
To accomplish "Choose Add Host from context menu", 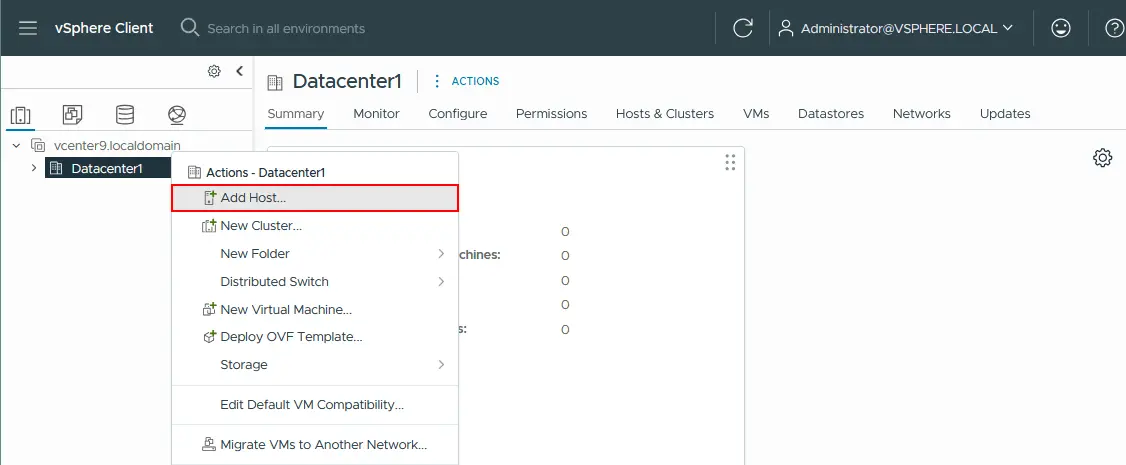I will pyautogui.click(x=315, y=198).
